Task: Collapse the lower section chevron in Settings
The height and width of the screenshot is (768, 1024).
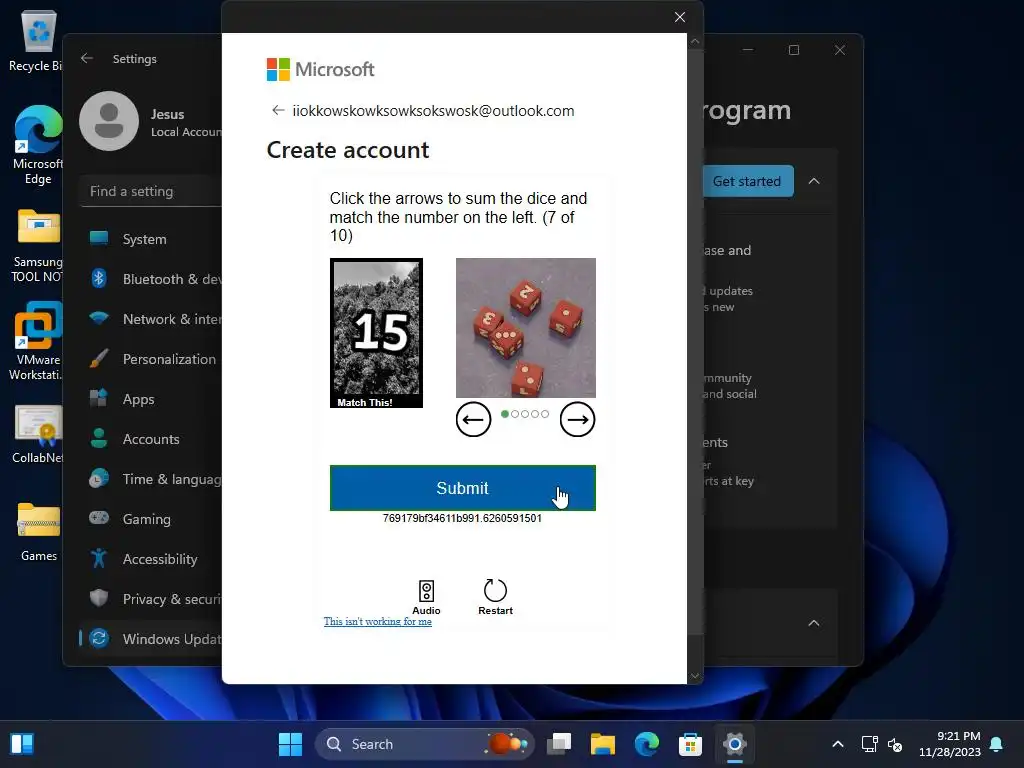Action: click(x=814, y=623)
